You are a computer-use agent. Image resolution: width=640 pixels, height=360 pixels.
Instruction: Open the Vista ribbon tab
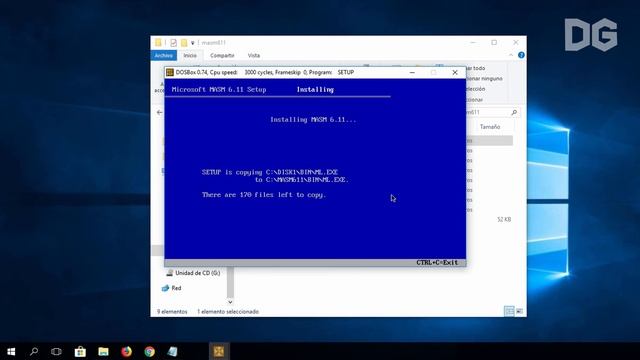[x=253, y=56]
